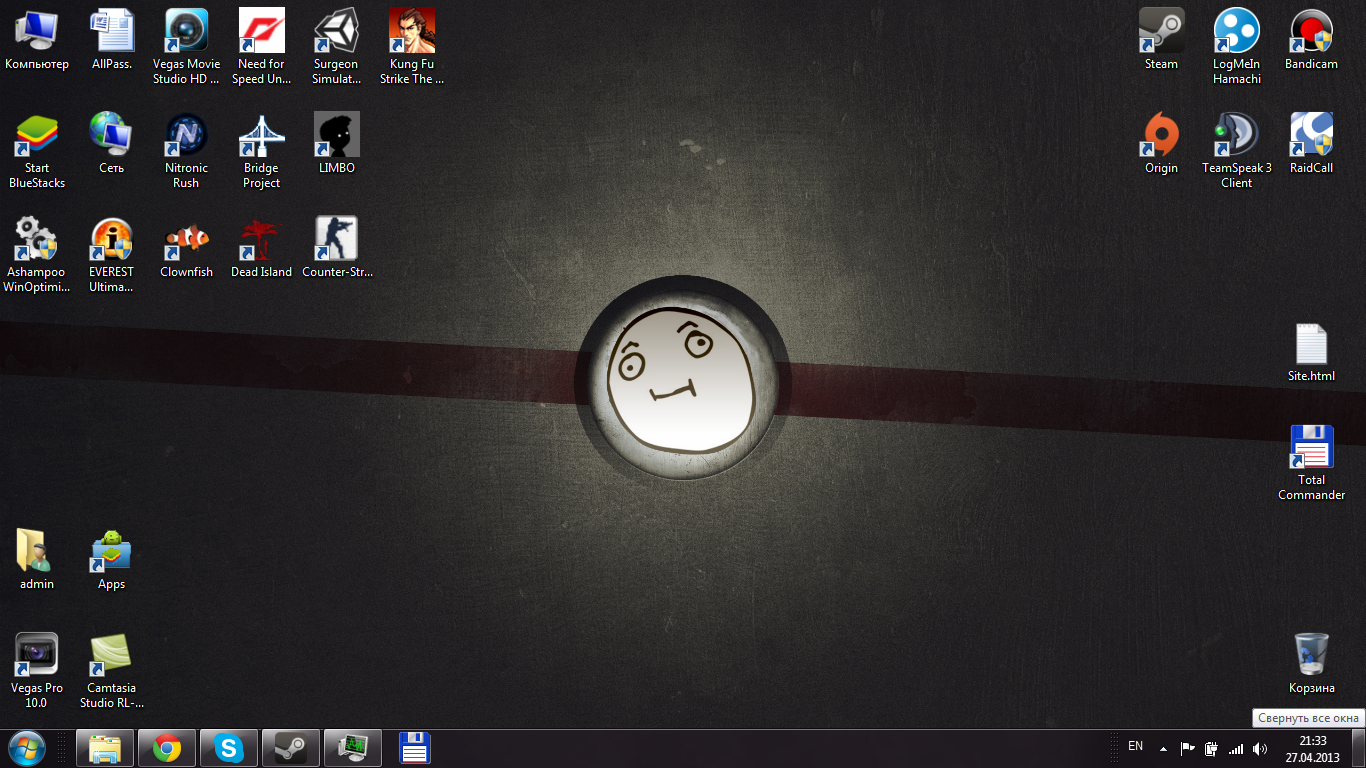
Task: Select the admin folder icon
Action: coord(37,559)
